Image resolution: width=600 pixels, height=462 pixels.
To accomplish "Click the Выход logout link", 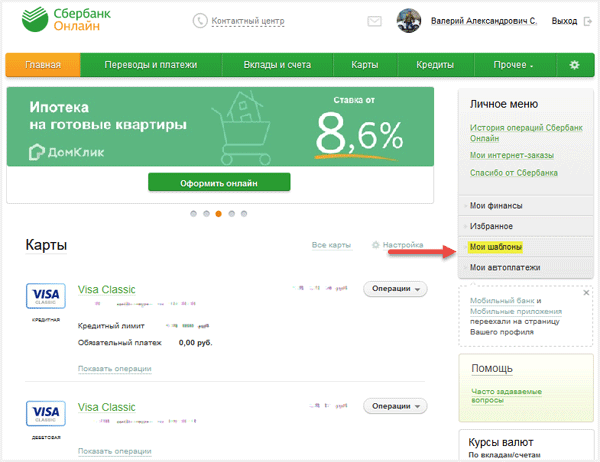I will click(564, 21).
